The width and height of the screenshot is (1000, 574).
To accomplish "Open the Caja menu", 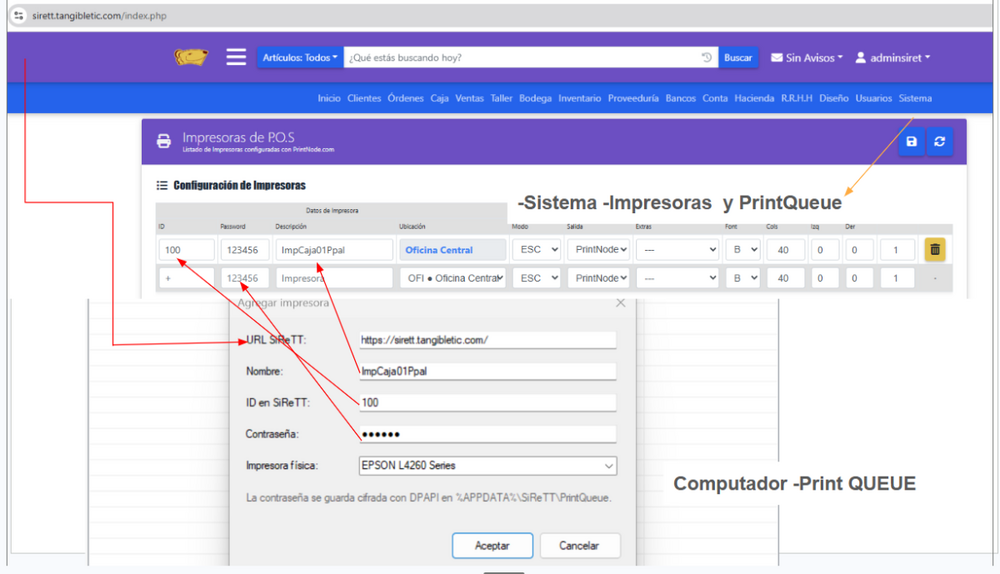I will (439, 98).
